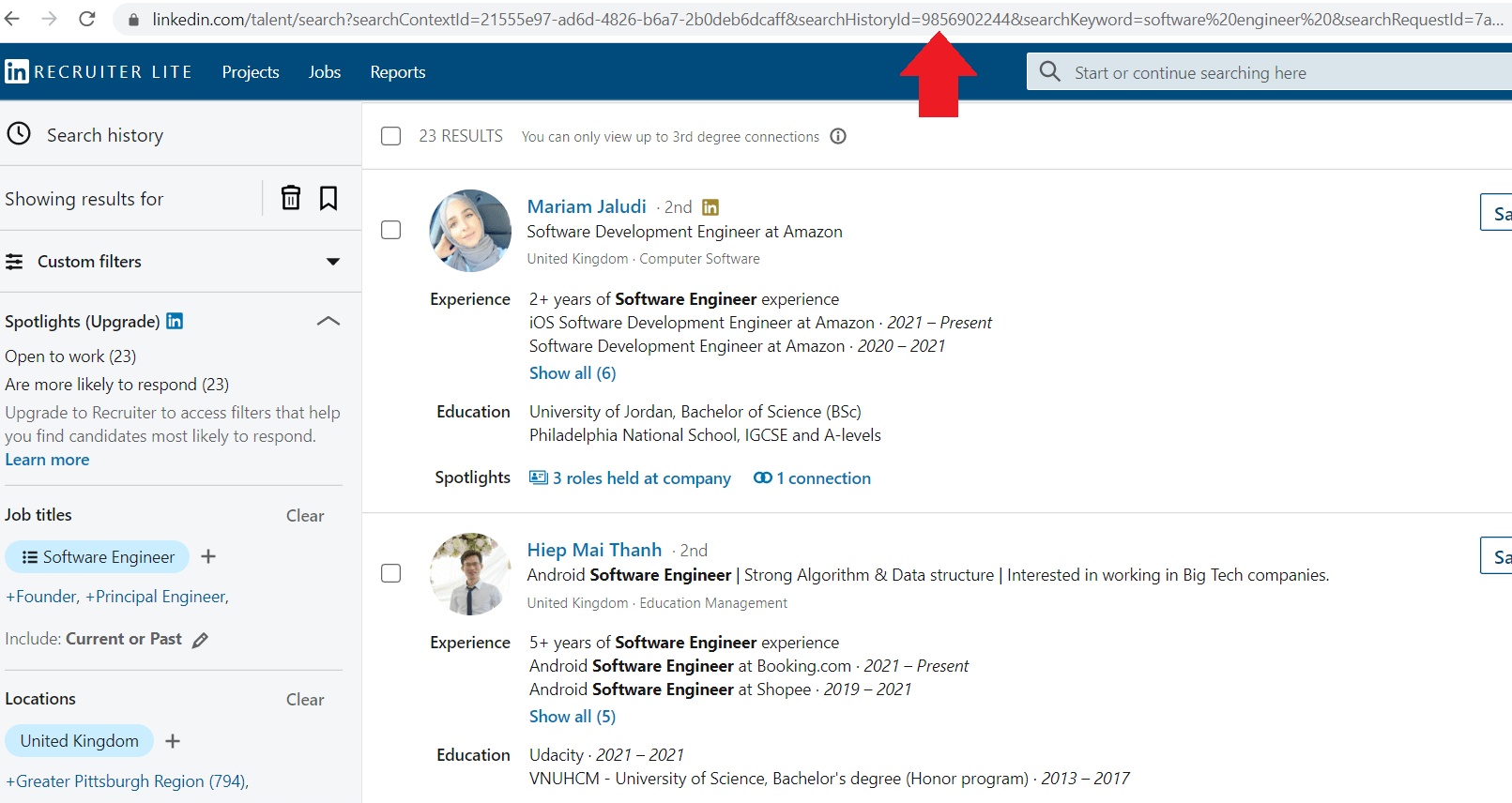The height and width of the screenshot is (803, 1512).
Task: Click the Search history heading
Action: point(105,135)
